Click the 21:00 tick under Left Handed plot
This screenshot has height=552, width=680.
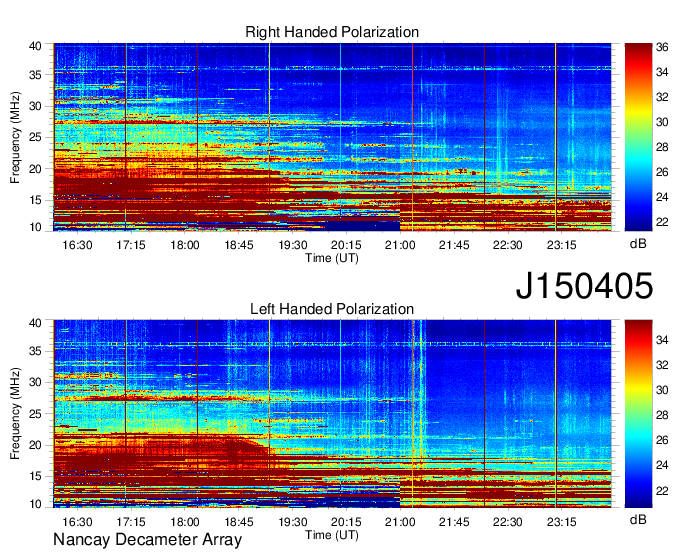click(400, 522)
